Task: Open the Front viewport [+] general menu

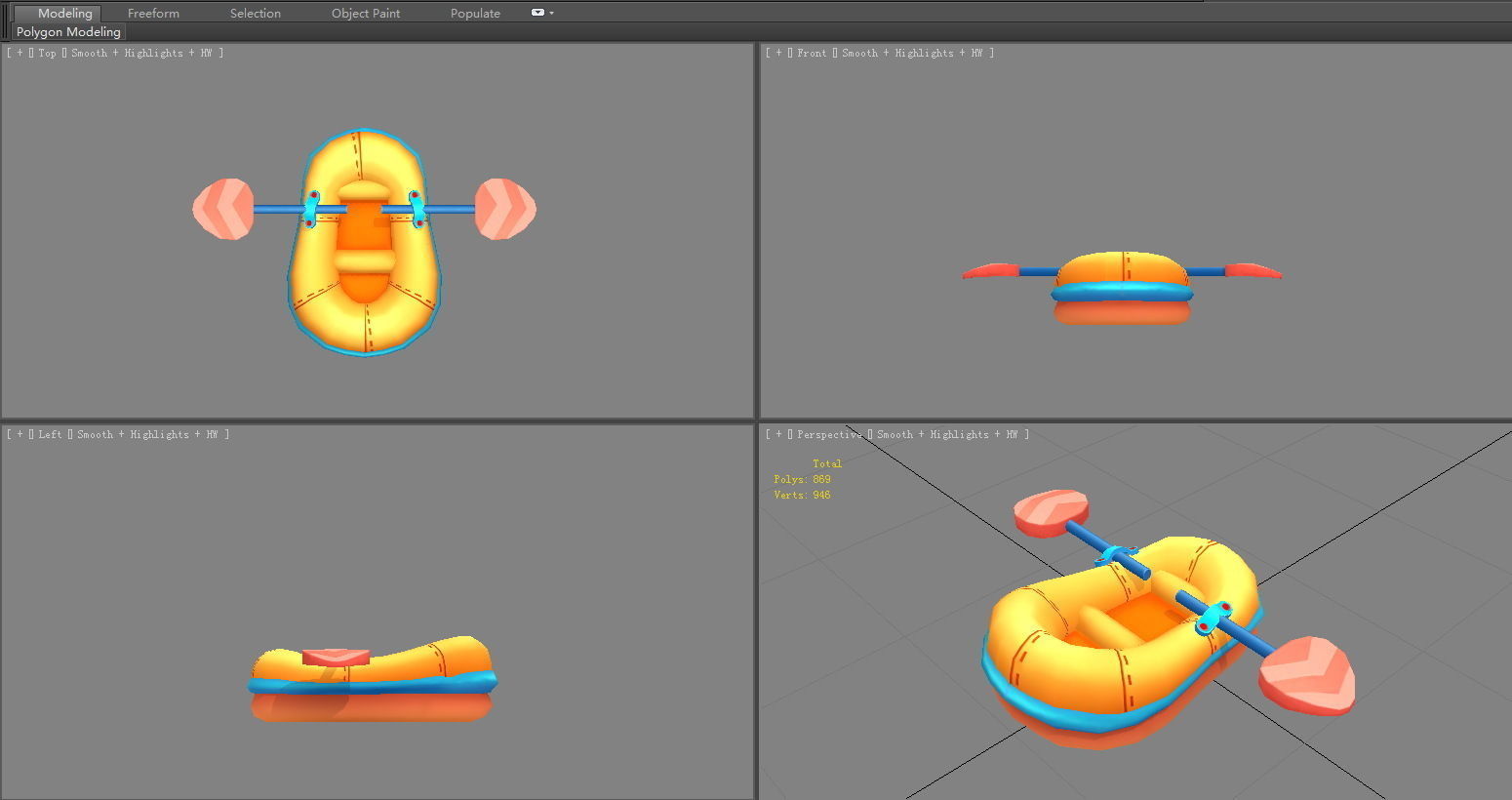Action: (x=778, y=53)
